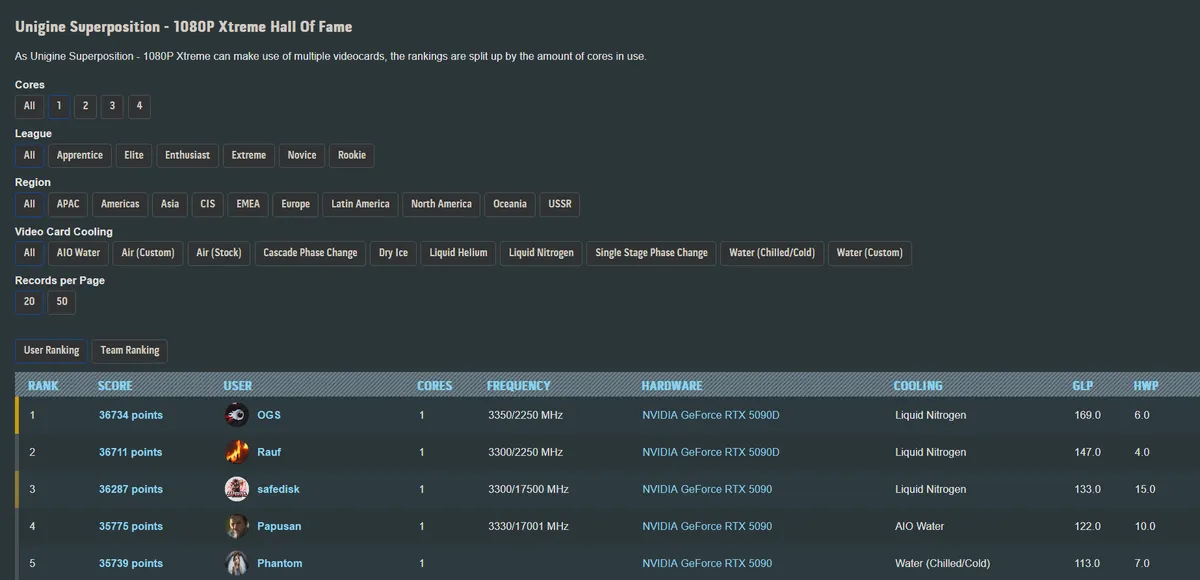Show 50 records per page
Viewport: 1200px width, 580px height.
coord(62,302)
